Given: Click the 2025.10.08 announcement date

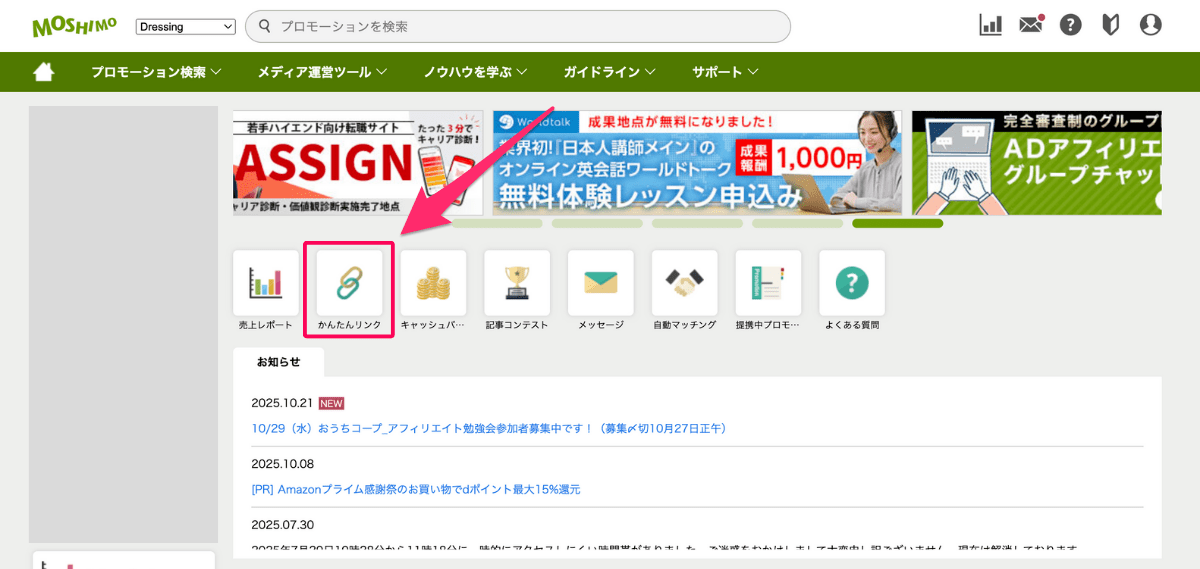Looking at the screenshot, I should (283, 464).
